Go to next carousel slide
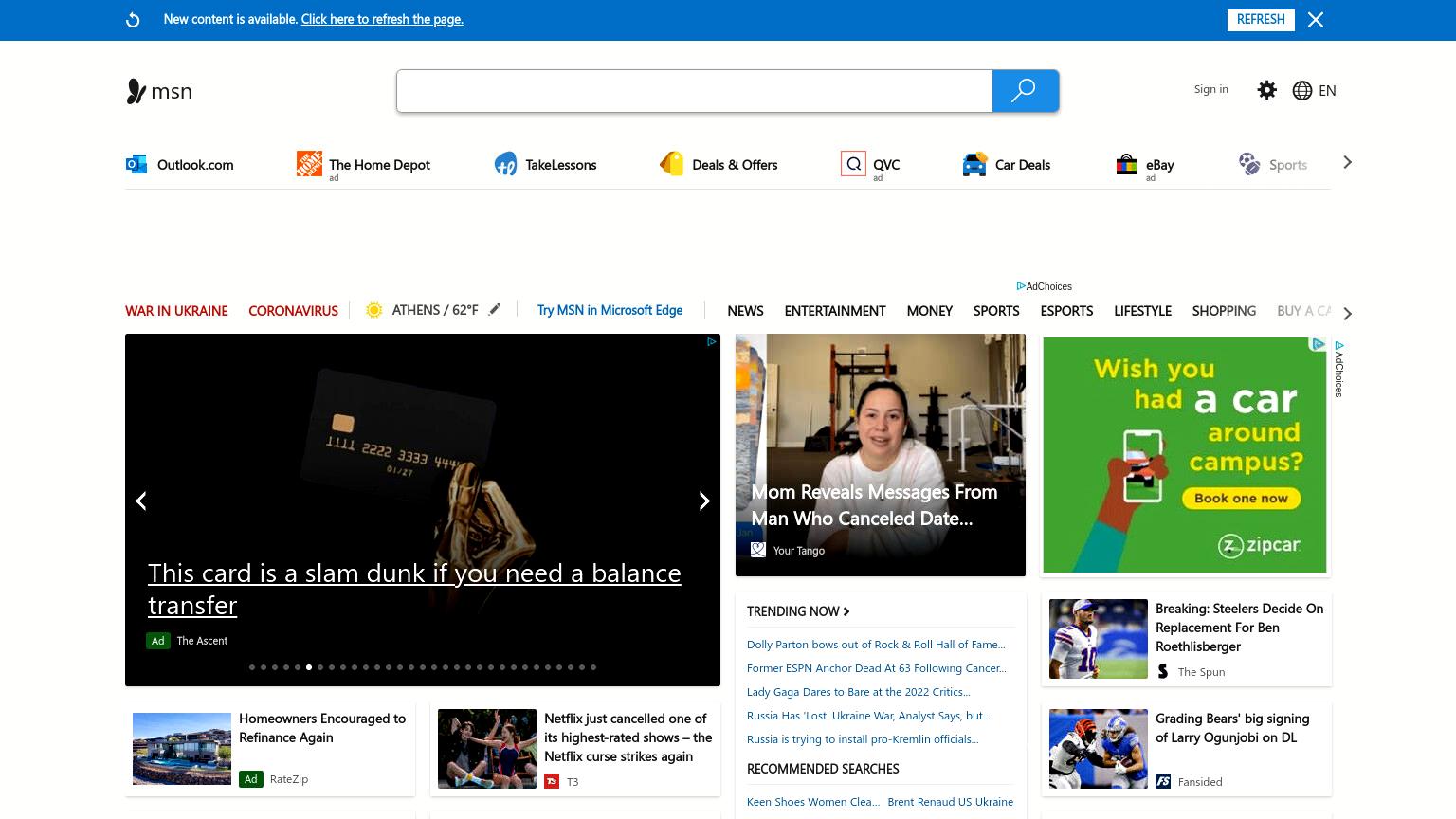 704,500
